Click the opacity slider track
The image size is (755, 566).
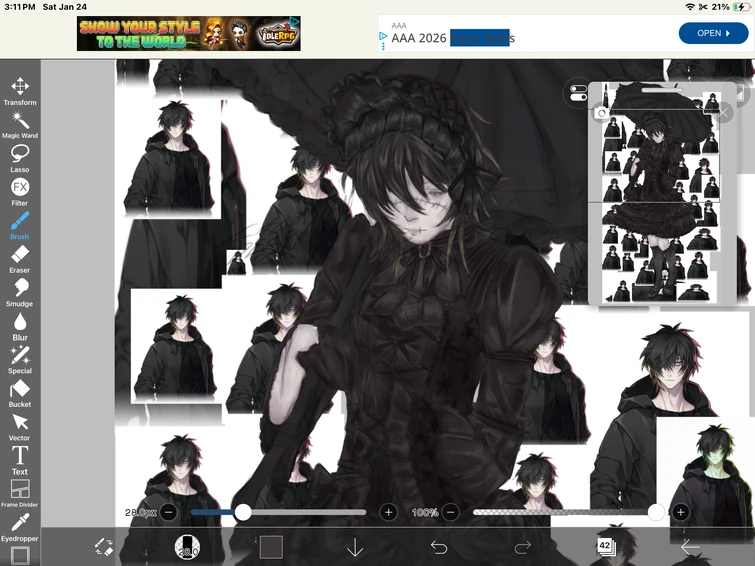point(567,512)
